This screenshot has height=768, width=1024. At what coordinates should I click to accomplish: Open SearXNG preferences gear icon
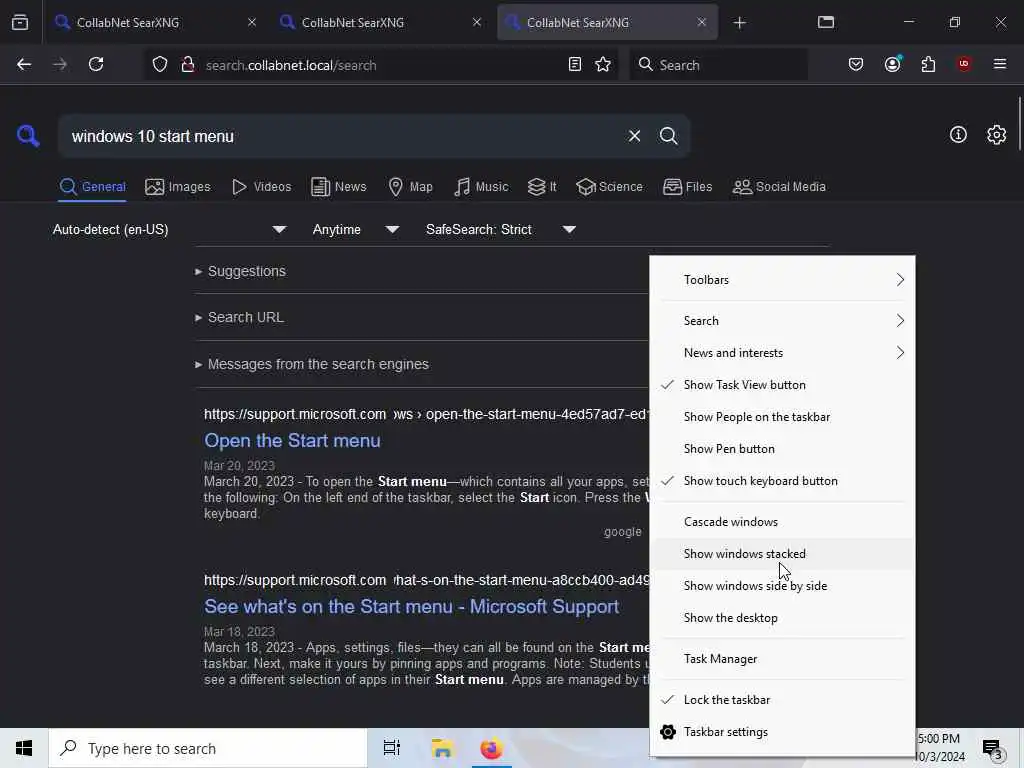tap(996, 135)
